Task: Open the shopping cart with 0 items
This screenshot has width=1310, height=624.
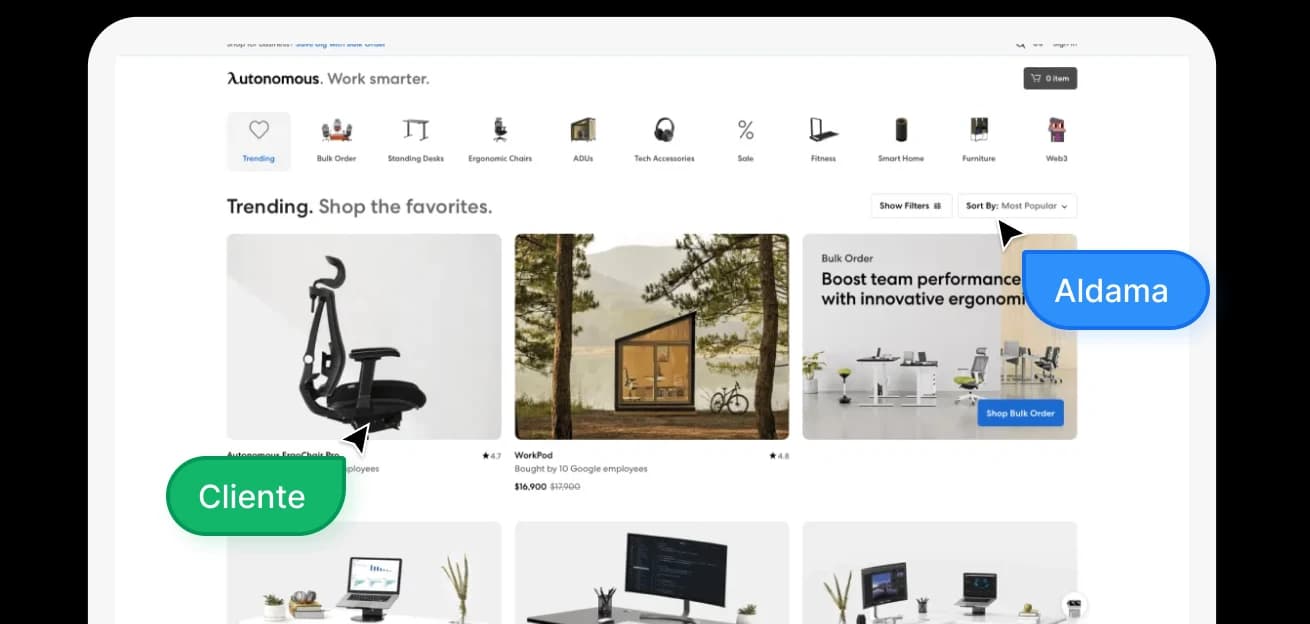Action: (1050, 78)
